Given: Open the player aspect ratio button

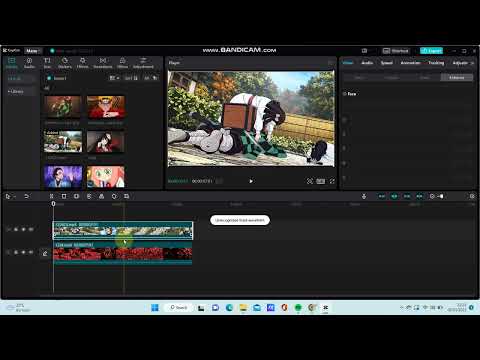Looking at the screenshot, I should [x=321, y=181].
